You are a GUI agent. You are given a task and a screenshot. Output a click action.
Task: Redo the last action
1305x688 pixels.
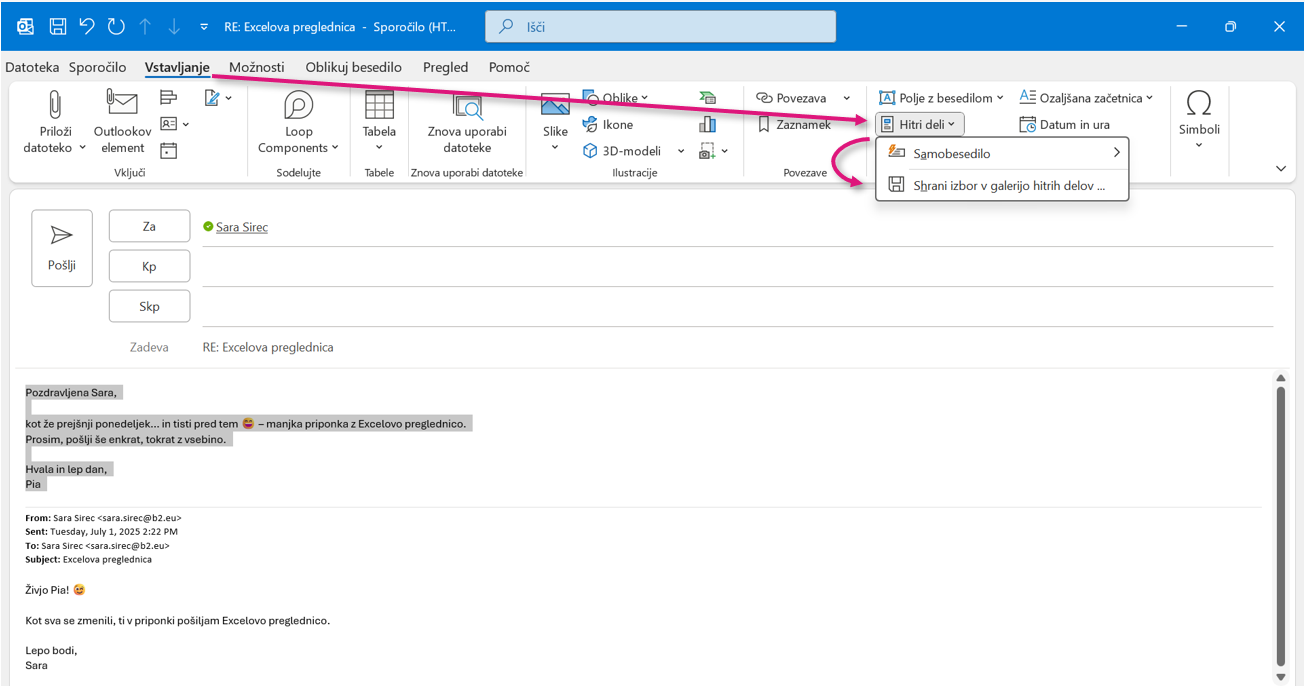click(115, 27)
